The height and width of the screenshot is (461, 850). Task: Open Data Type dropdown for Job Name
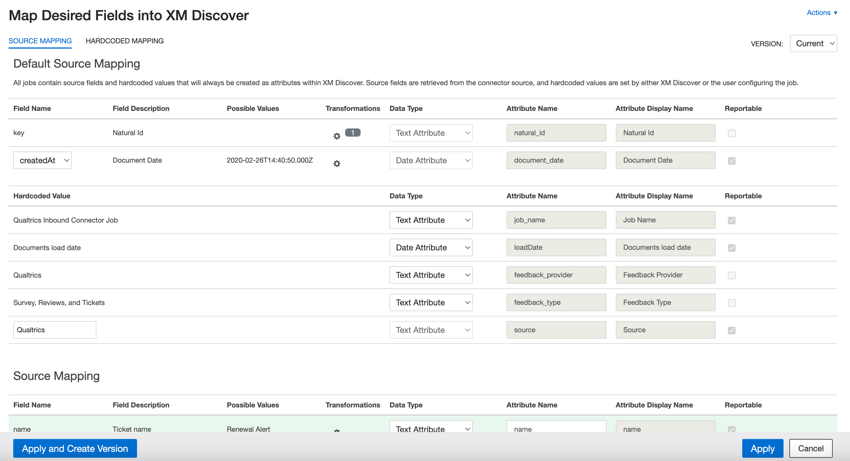pos(430,220)
